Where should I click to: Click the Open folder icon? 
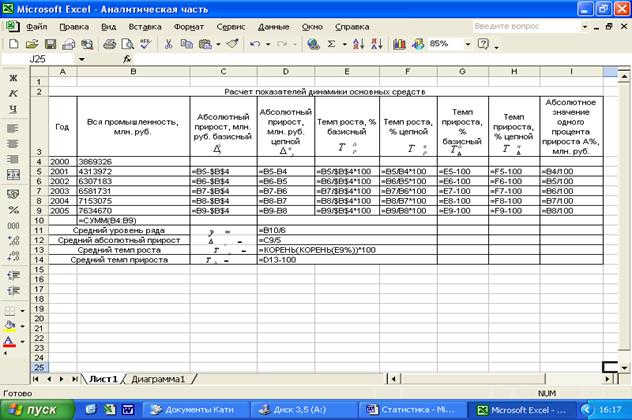coord(31,44)
